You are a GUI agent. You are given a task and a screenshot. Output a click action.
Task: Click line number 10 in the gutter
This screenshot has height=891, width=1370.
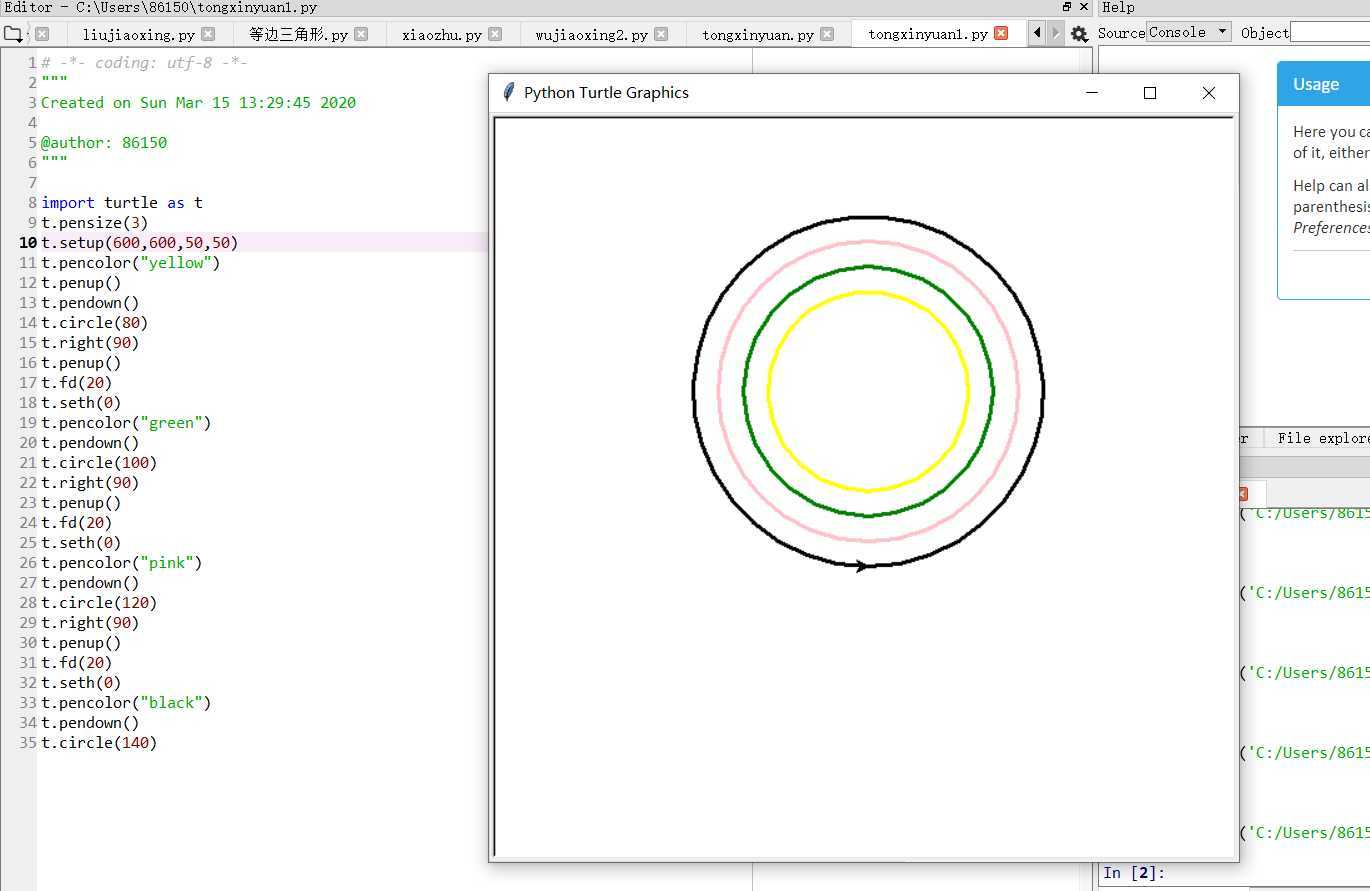[28, 242]
